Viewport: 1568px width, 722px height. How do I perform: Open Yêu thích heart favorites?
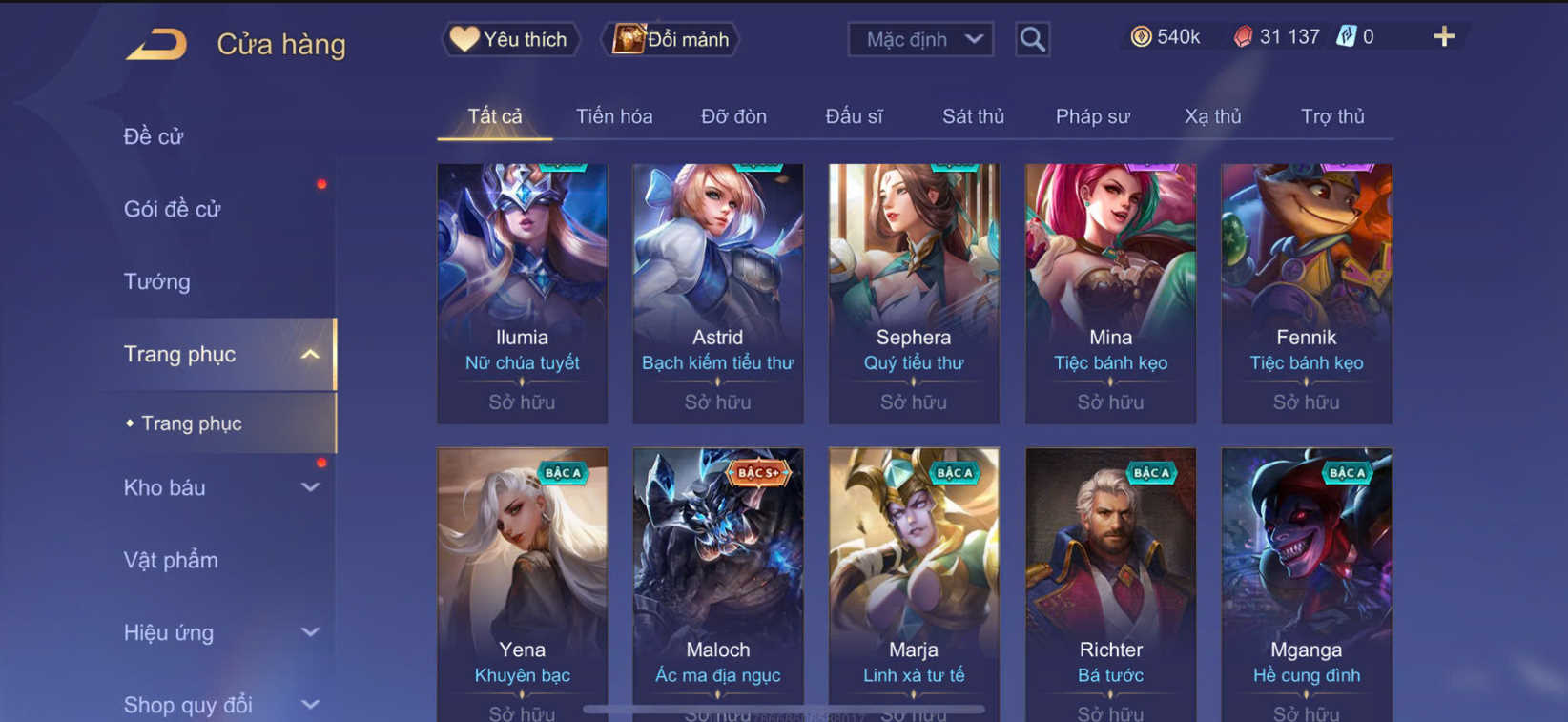510,39
